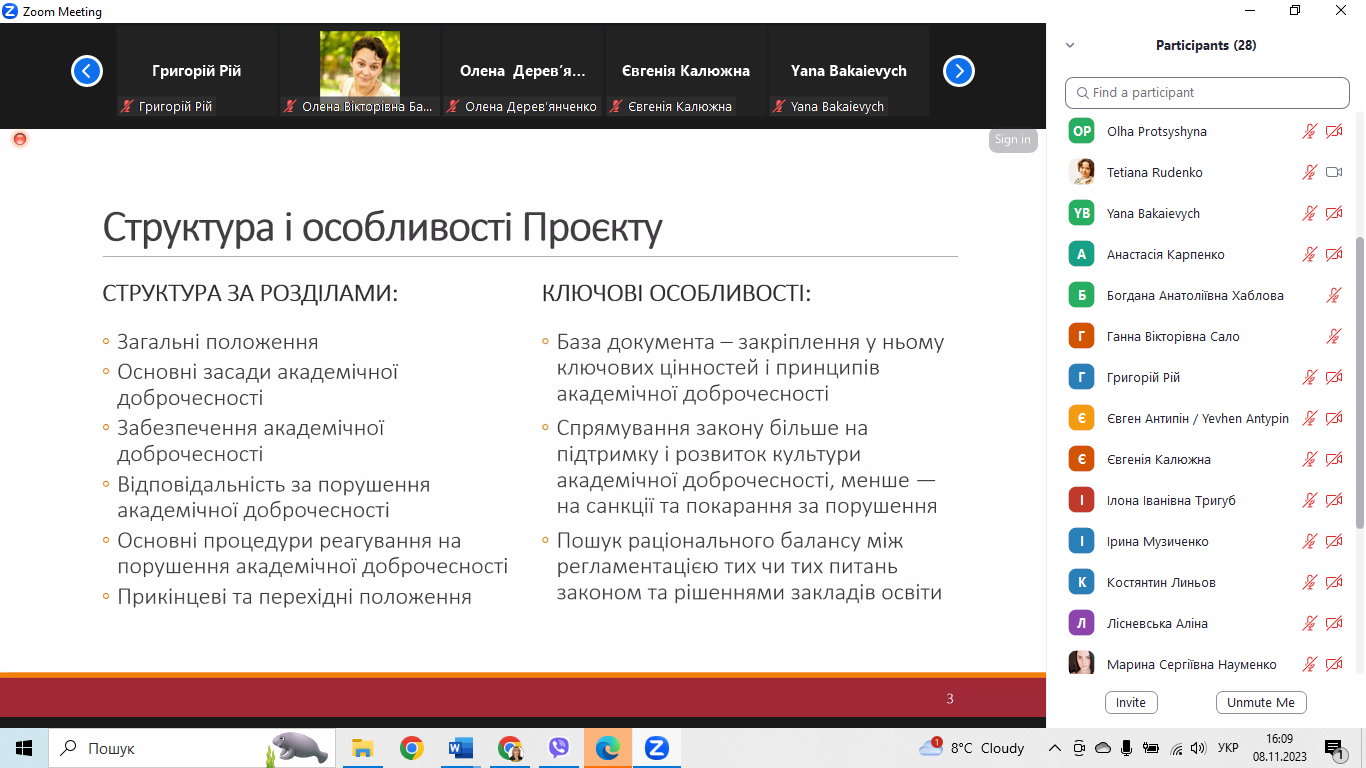Click the camera icon next to Tetiana Rudenko
The image size is (1366, 768).
(x=1334, y=172)
